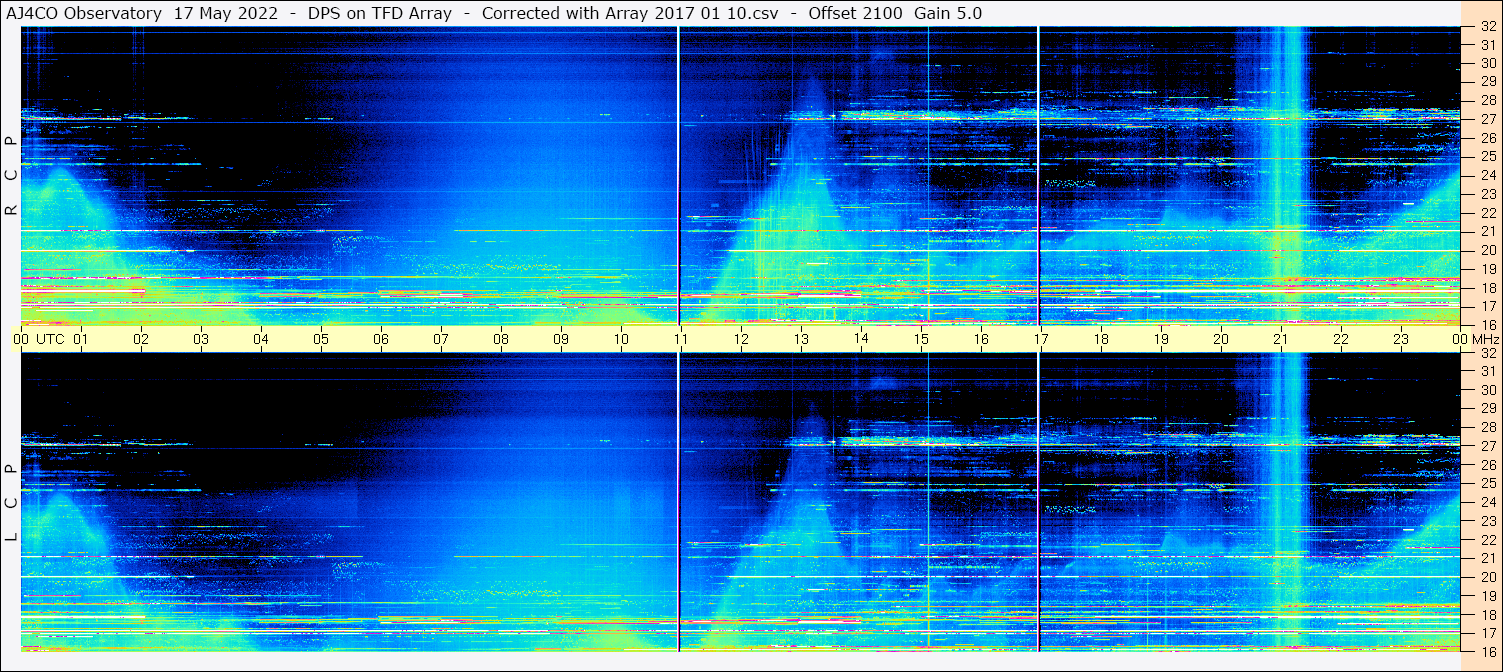Image resolution: width=1503 pixels, height=672 pixels.
Task: Click the 16 MHz label of LCP panel
Action: point(1488,650)
